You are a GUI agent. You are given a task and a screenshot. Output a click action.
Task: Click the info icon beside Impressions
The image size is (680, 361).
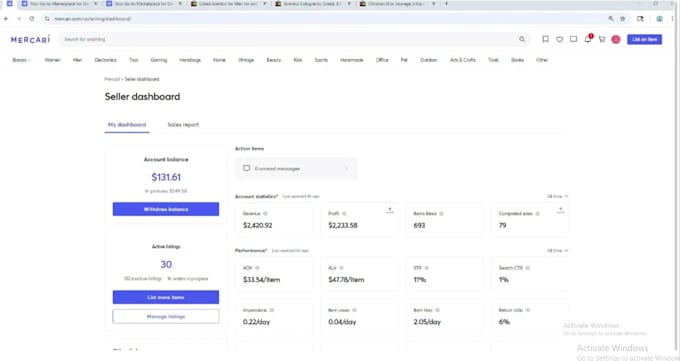pos(271,310)
